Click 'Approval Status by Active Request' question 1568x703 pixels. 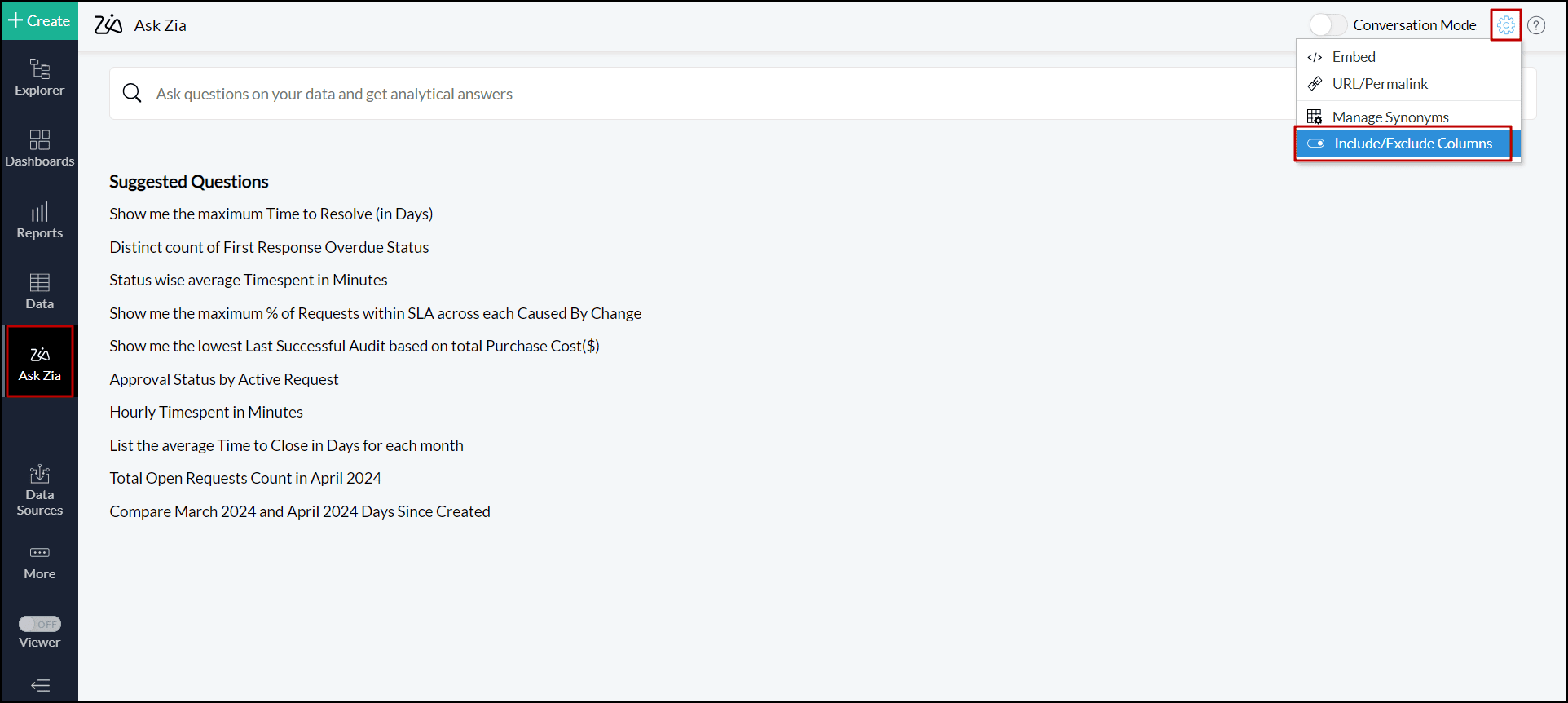[224, 379]
